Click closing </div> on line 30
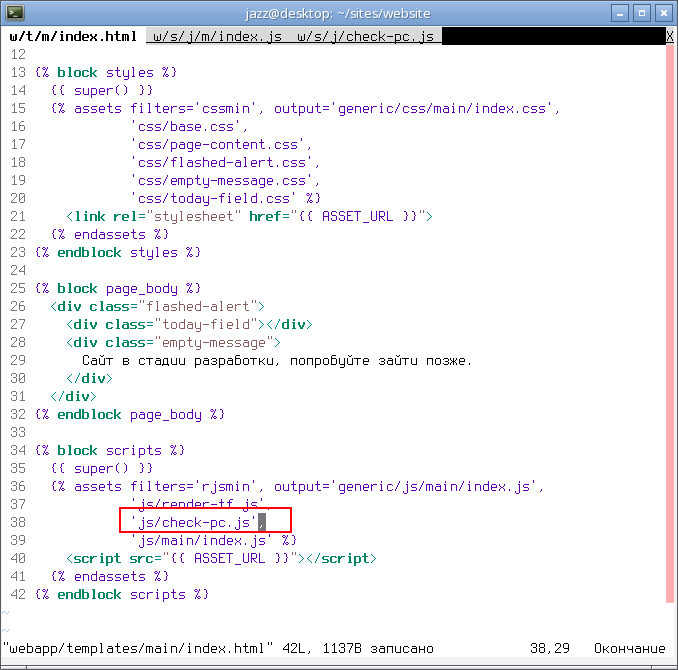Viewport: 678px width, 670px height. point(90,378)
